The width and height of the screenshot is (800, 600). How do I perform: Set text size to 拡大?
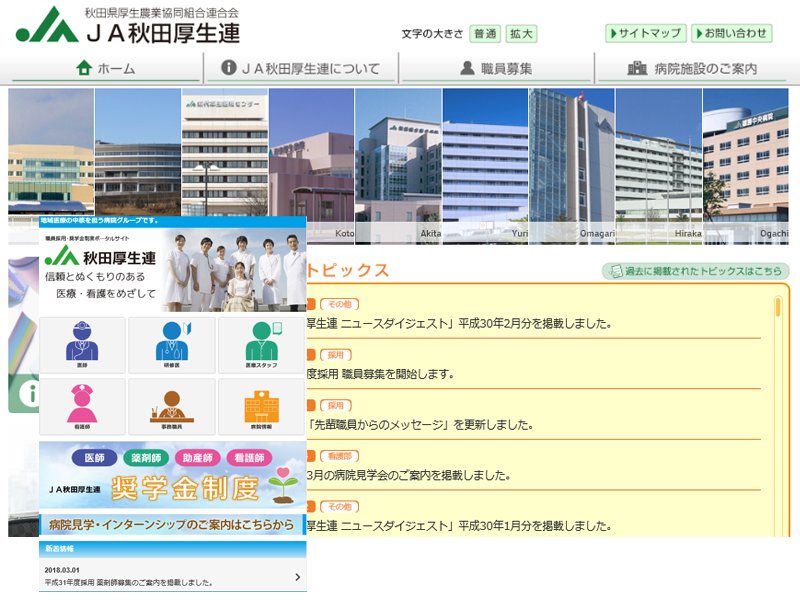(x=521, y=34)
